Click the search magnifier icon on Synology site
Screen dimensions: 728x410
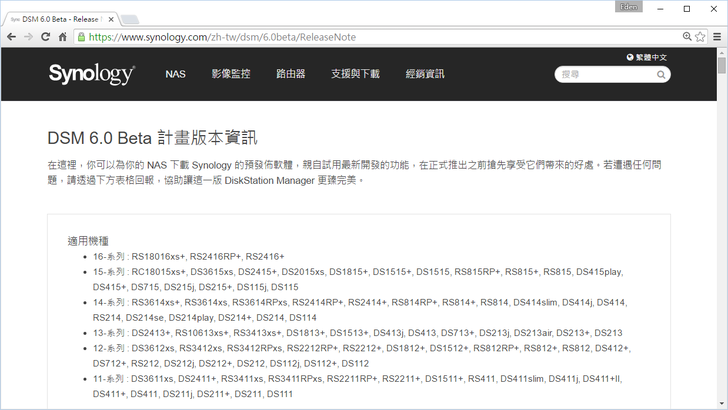[x=661, y=74]
